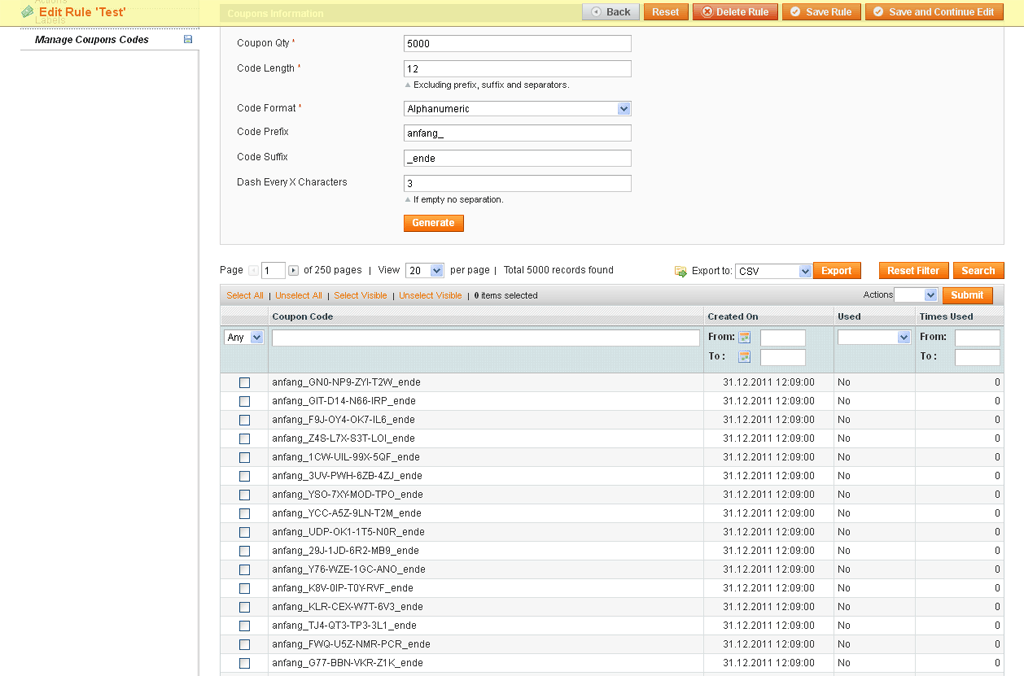Go to the previous page arrow
The height and width of the screenshot is (676, 1024).
coord(253,270)
